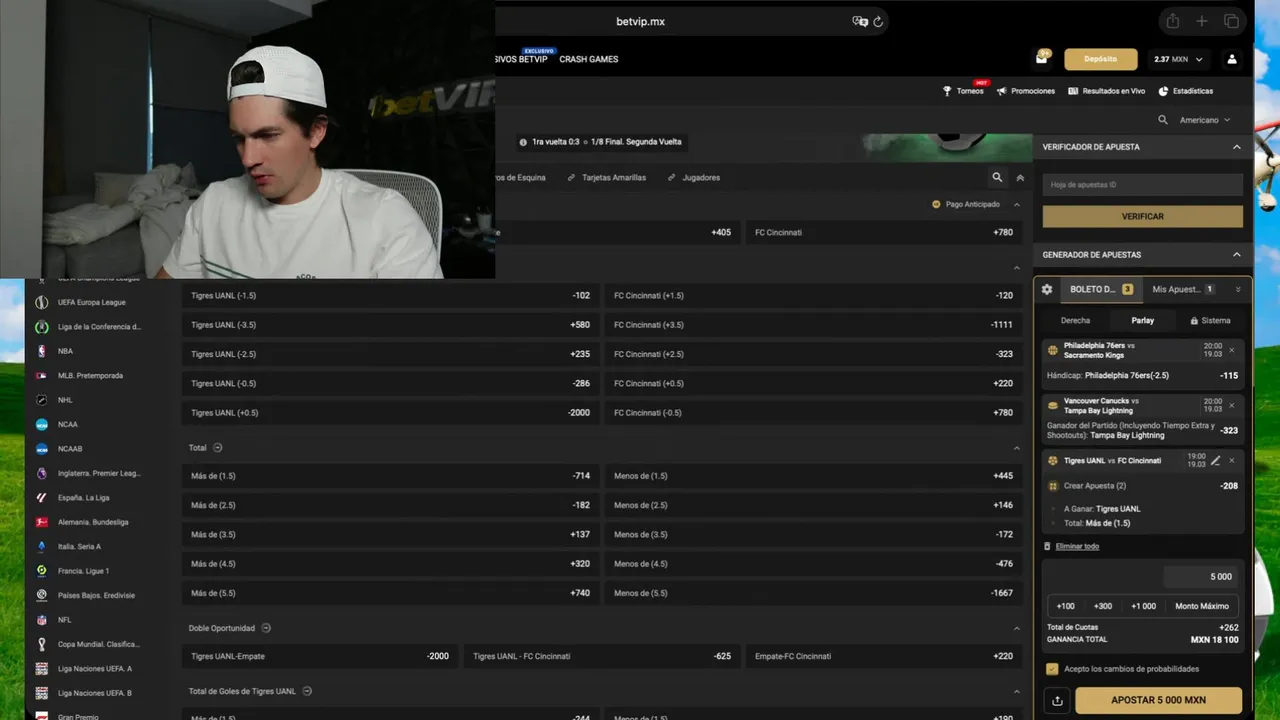1280x720 pixels.
Task: Open Crash Games in top navigation
Action: coord(589,59)
